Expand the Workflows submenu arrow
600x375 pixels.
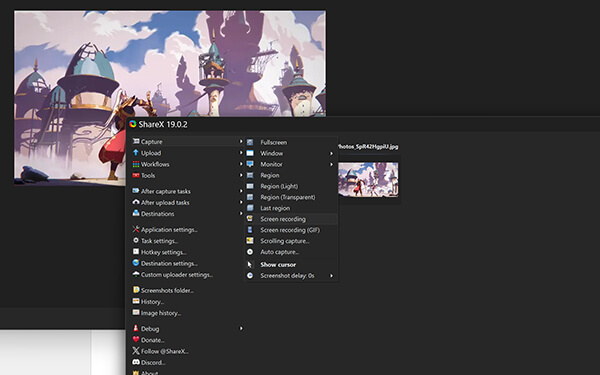point(241,164)
